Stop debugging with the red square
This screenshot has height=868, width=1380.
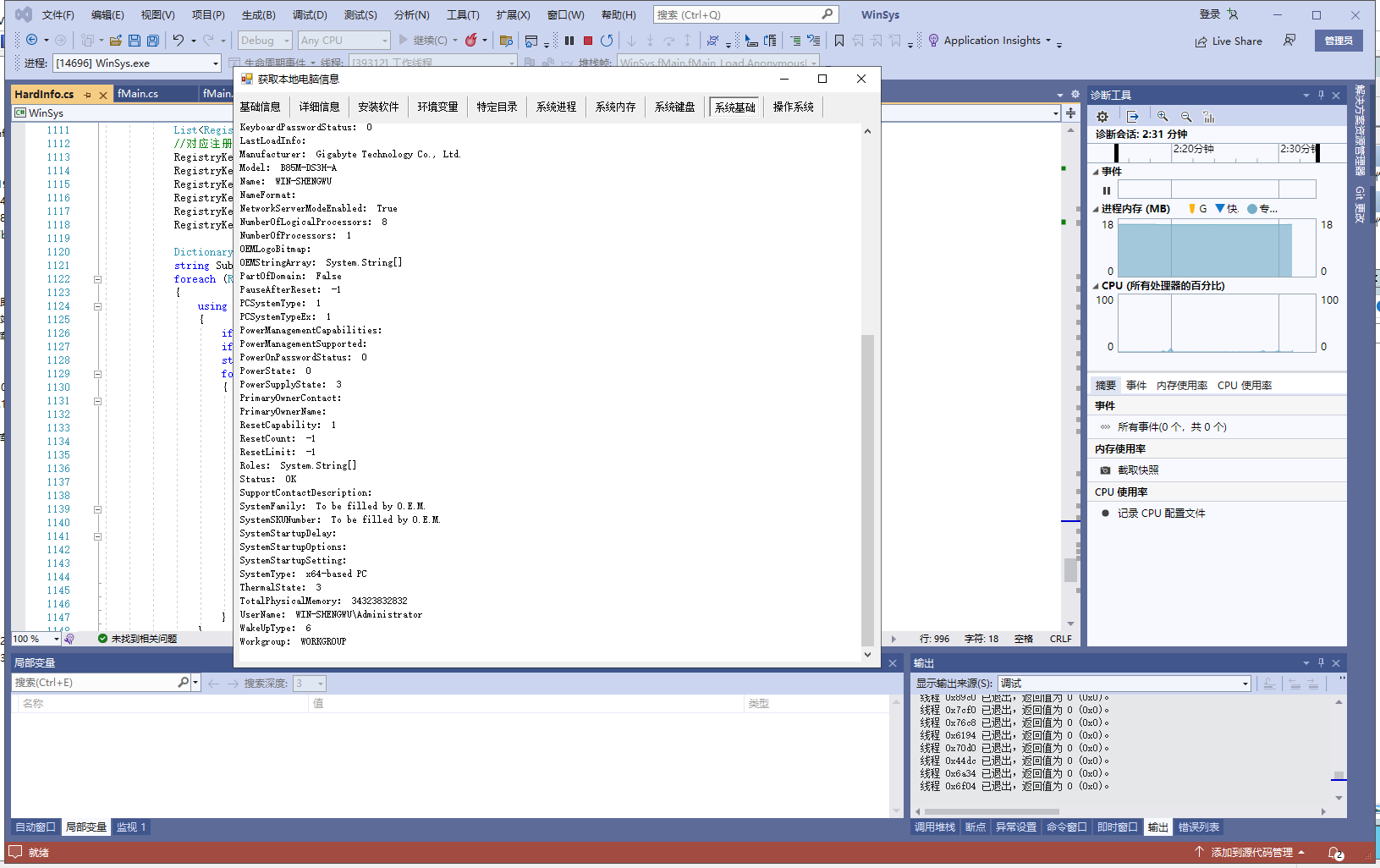(x=588, y=40)
